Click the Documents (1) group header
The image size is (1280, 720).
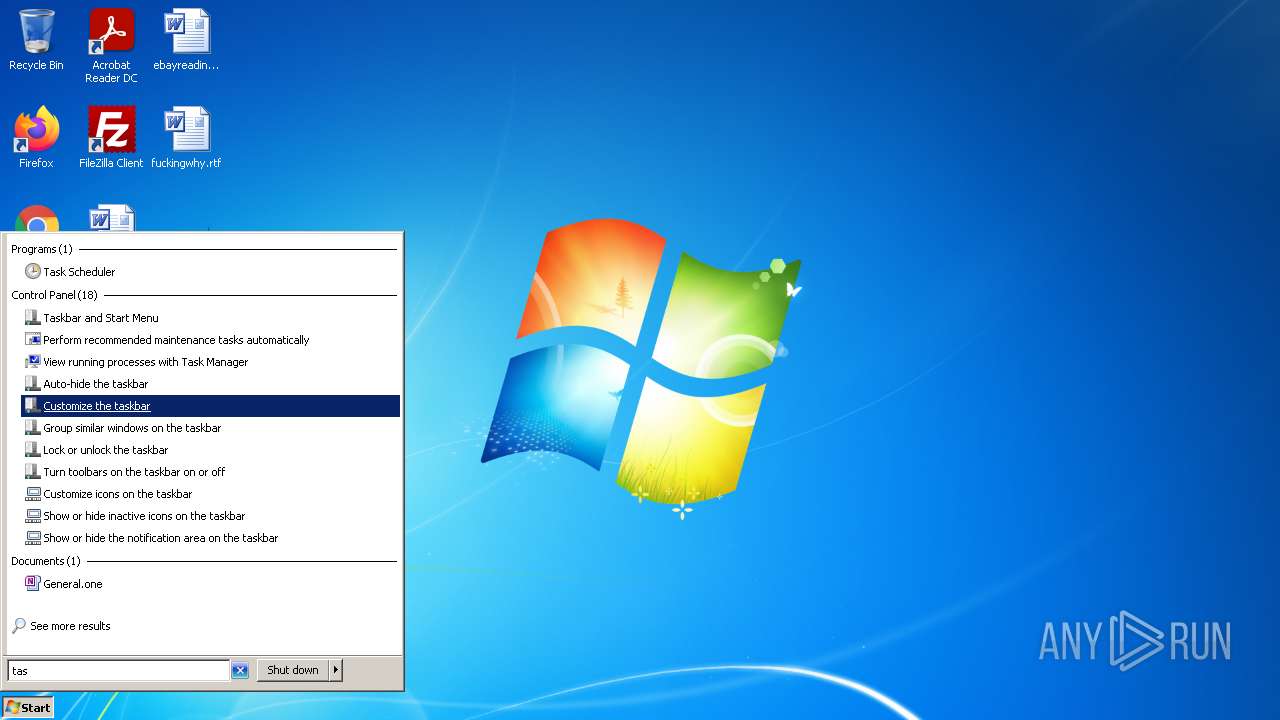click(x=46, y=561)
